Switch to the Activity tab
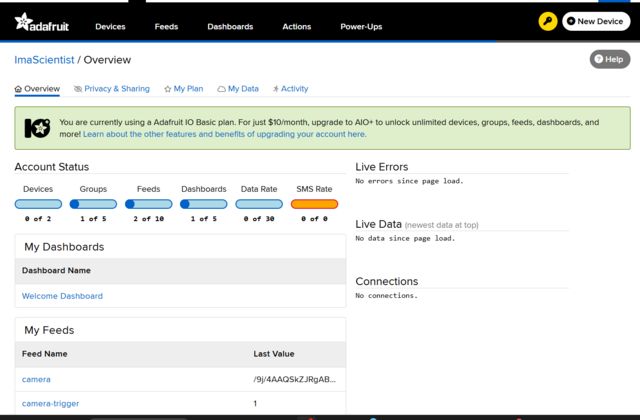Image resolution: width=640 pixels, height=420 pixels. click(291, 89)
